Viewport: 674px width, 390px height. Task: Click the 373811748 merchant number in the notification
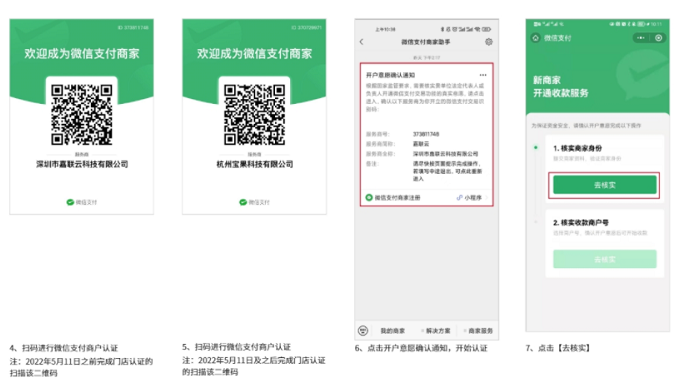(426, 134)
